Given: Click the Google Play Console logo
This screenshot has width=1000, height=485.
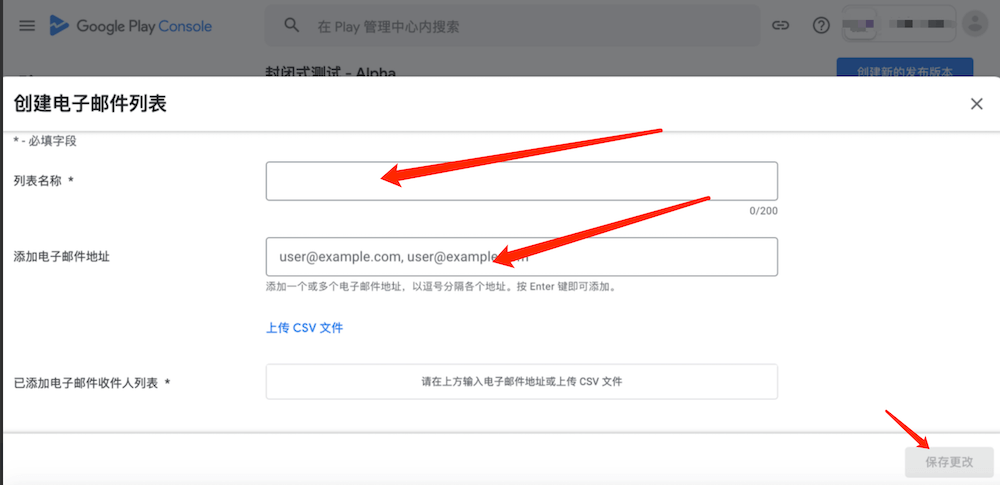Looking at the screenshot, I should [x=131, y=26].
